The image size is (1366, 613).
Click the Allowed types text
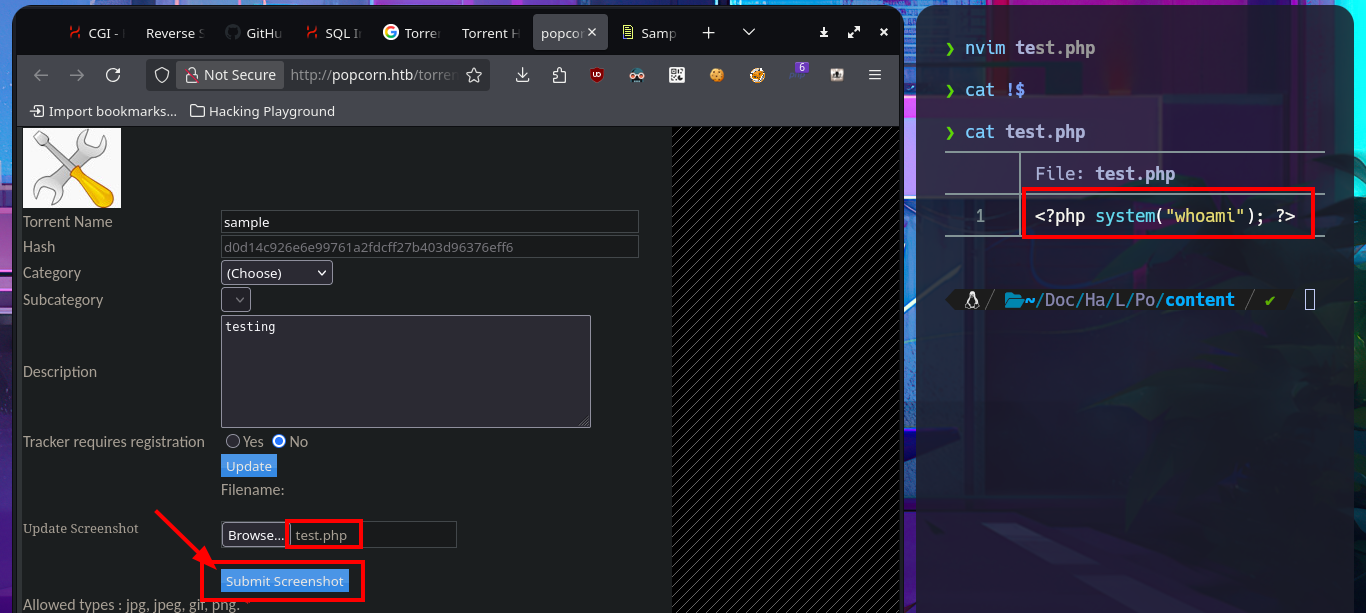[131, 605]
